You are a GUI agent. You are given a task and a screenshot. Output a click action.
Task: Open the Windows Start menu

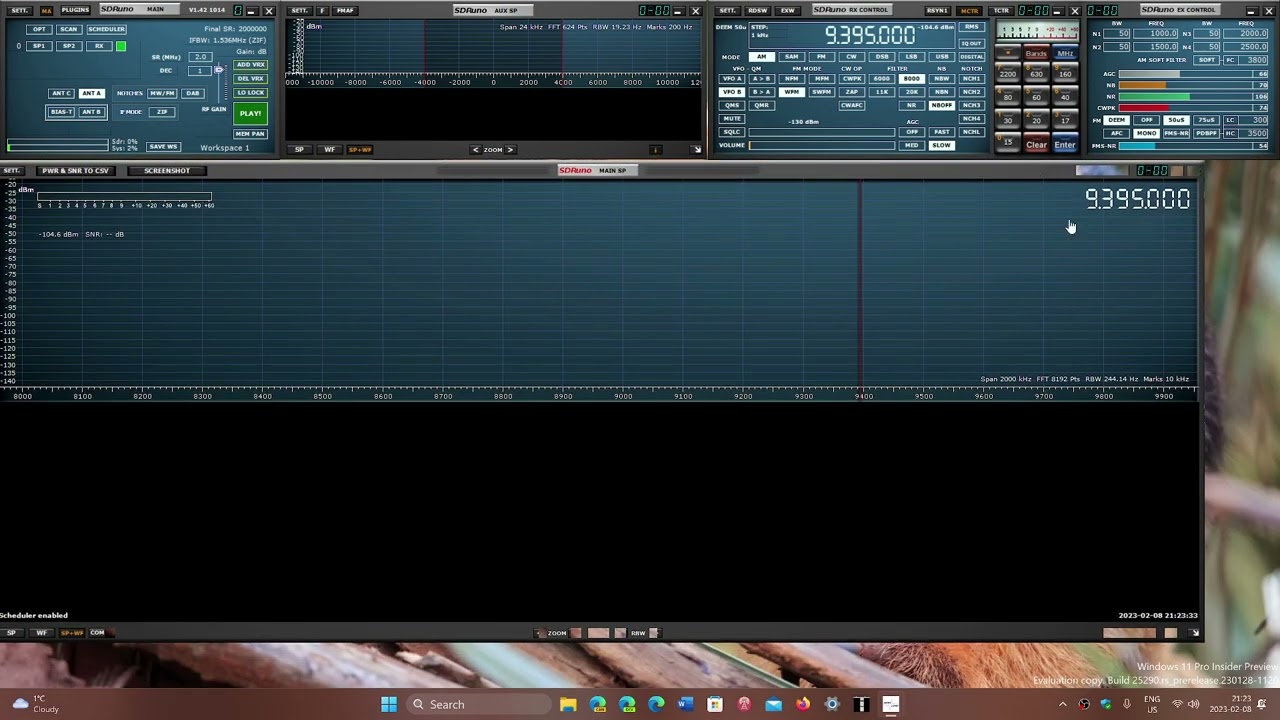[x=388, y=705]
